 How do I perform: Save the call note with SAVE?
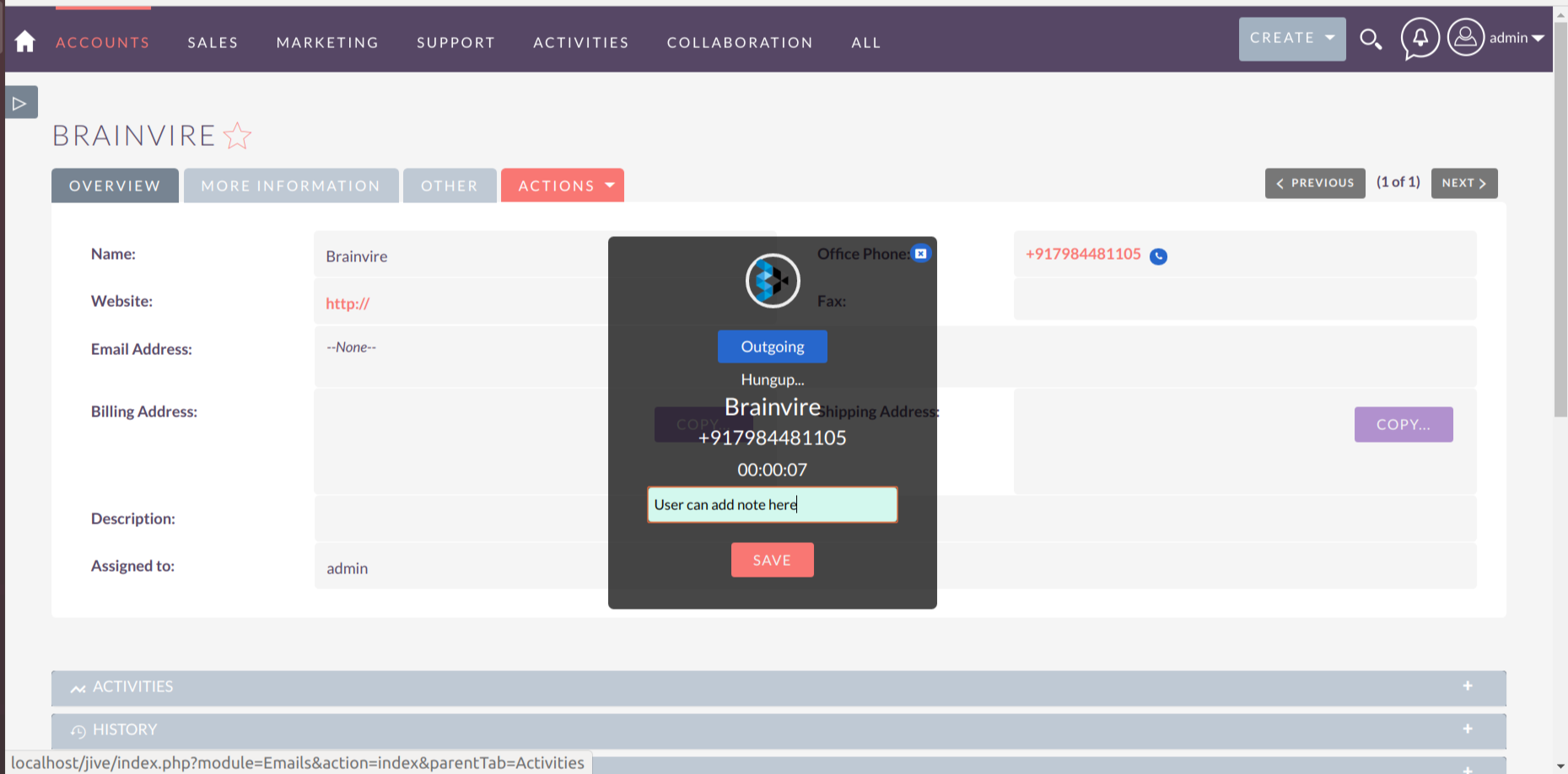(773, 560)
